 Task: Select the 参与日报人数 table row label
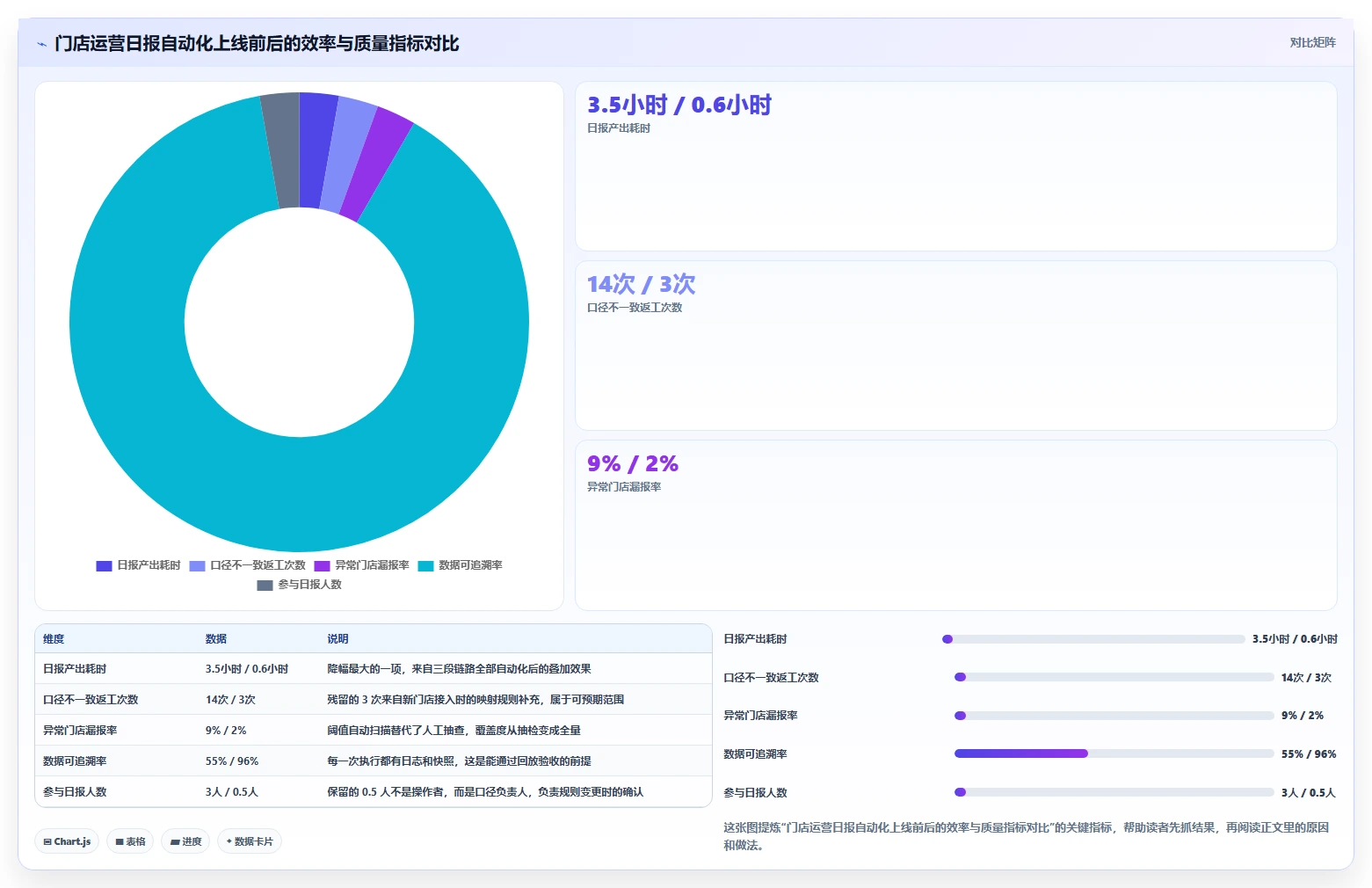(x=75, y=792)
